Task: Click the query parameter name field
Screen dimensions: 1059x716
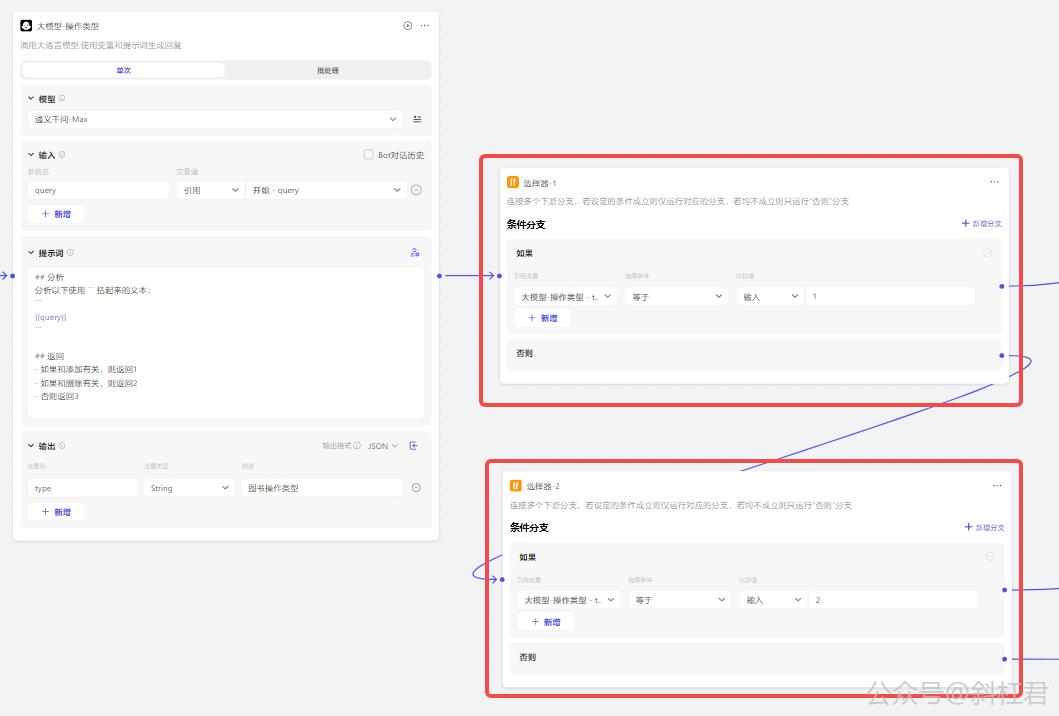Action: [x=98, y=190]
